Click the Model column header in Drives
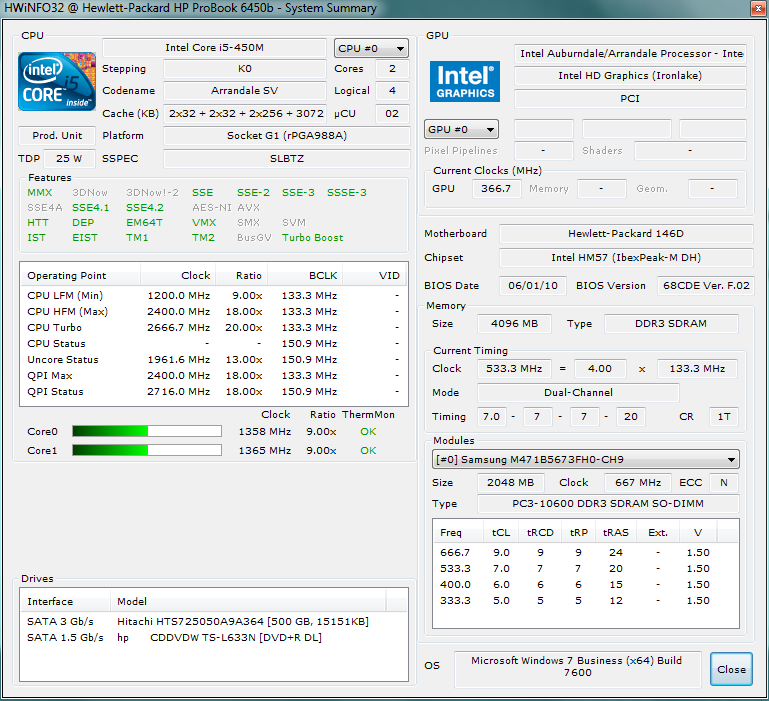 coord(248,601)
